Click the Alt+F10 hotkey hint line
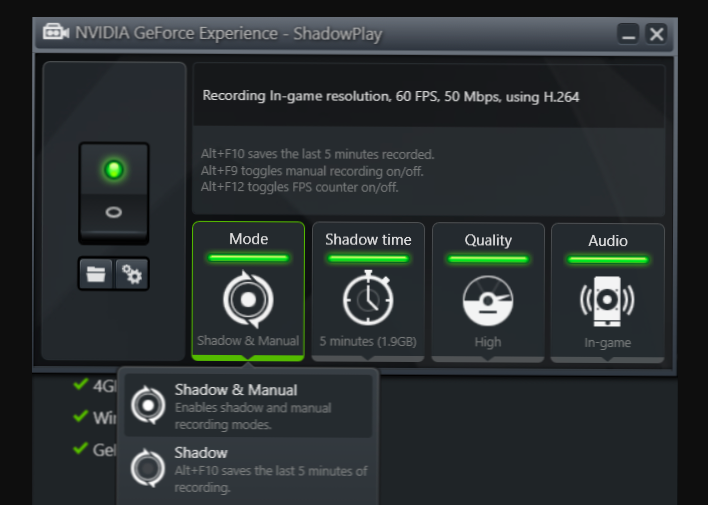This screenshot has height=505, width=708. [x=317, y=154]
